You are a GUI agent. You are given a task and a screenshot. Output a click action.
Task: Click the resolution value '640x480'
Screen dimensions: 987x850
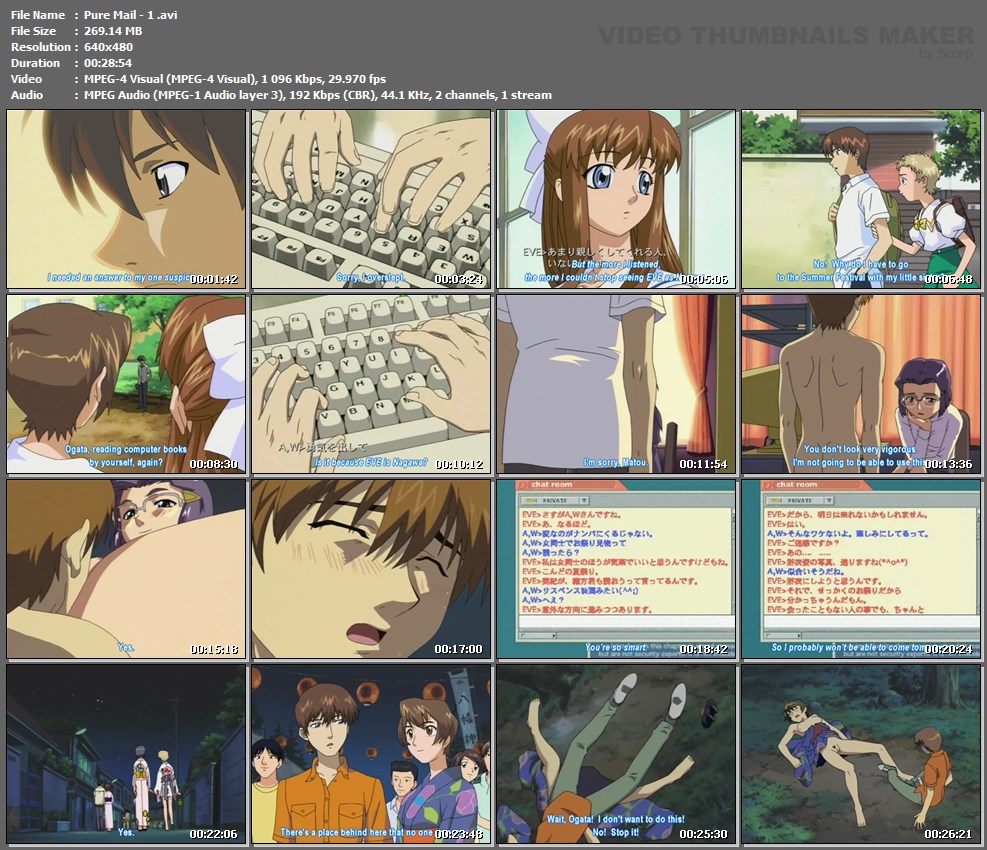coord(108,47)
